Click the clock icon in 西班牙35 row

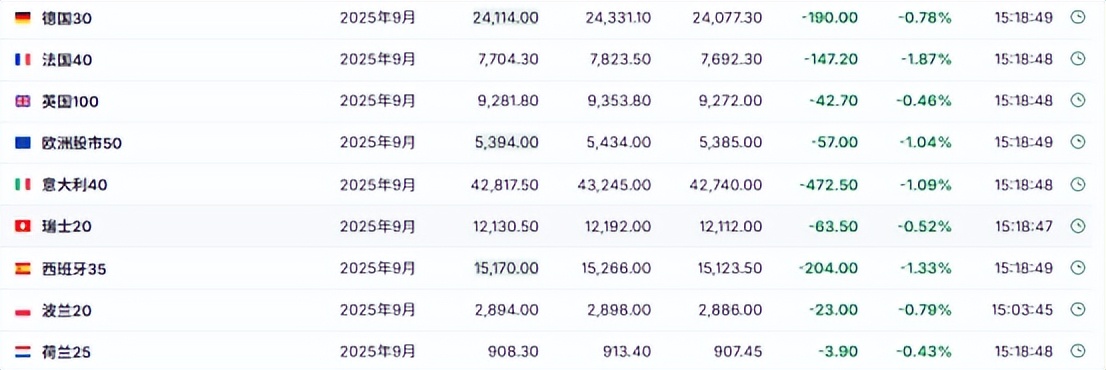click(1077, 268)
